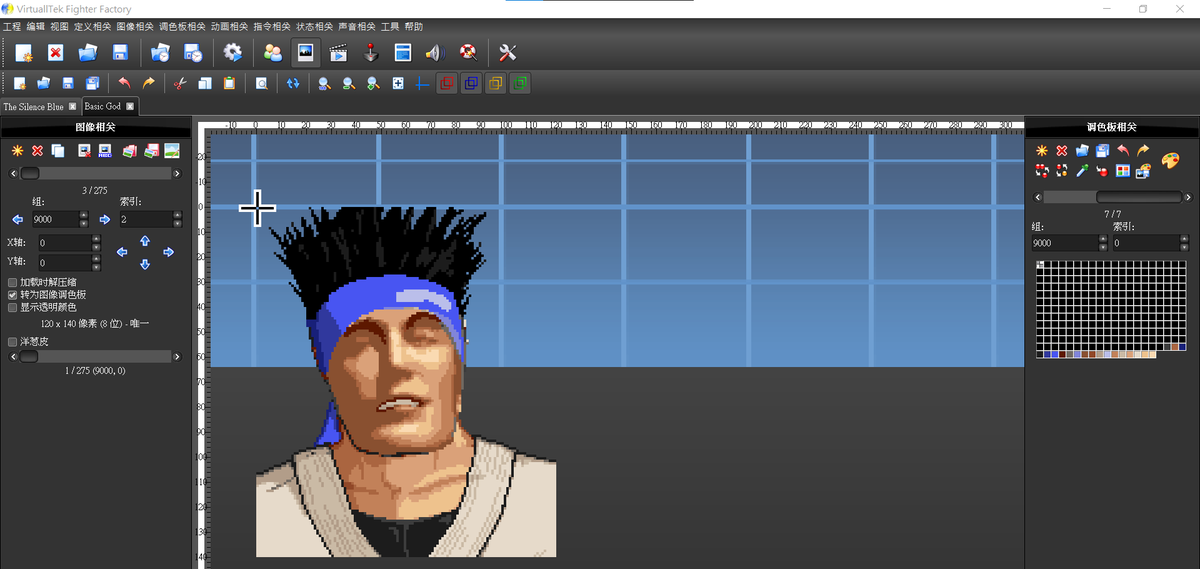Viewport: 1200px width, 569px height.
Task: Open the animations clapperboard icon
Action: (338, 53)
